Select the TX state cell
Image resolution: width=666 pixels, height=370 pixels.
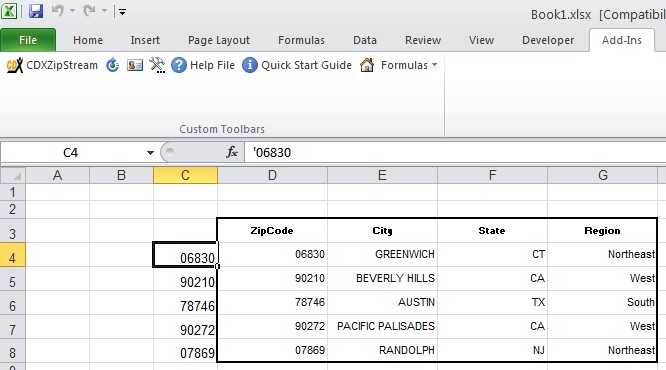click(x=492, y=302)
